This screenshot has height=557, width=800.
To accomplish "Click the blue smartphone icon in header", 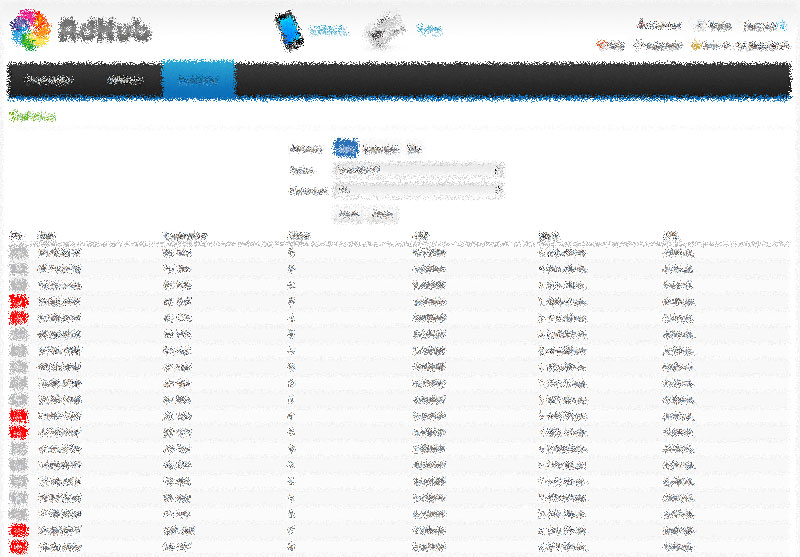I will 289,30.
